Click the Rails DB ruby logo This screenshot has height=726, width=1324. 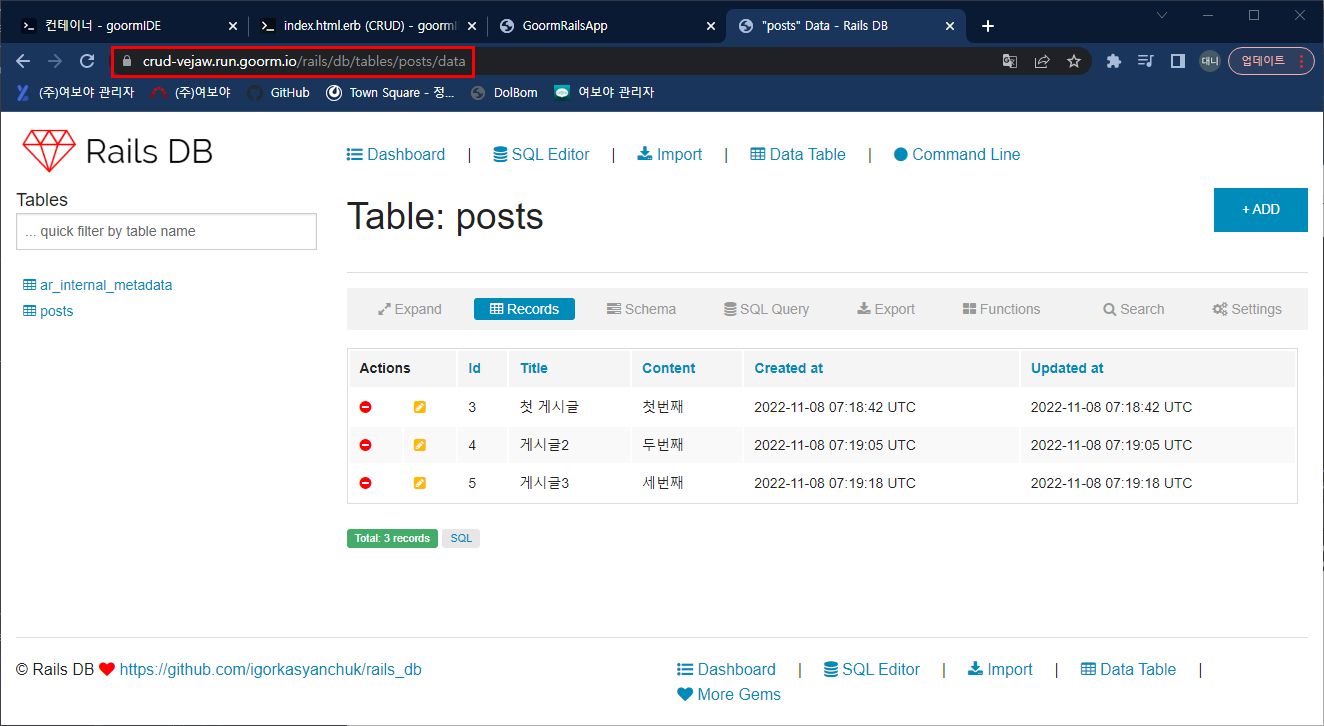[49, 151]
